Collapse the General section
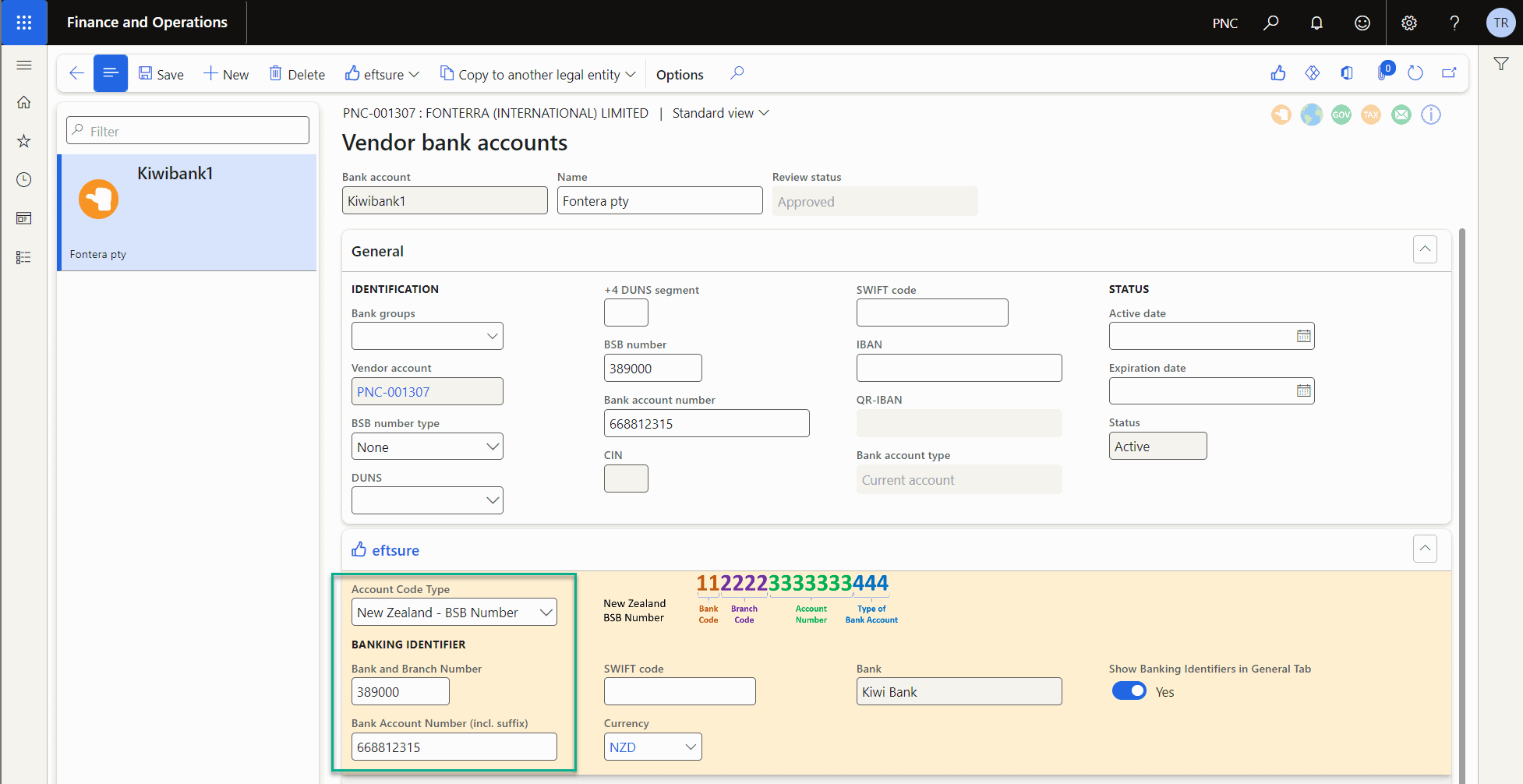1523x784 pixels. pos(1425,249)
